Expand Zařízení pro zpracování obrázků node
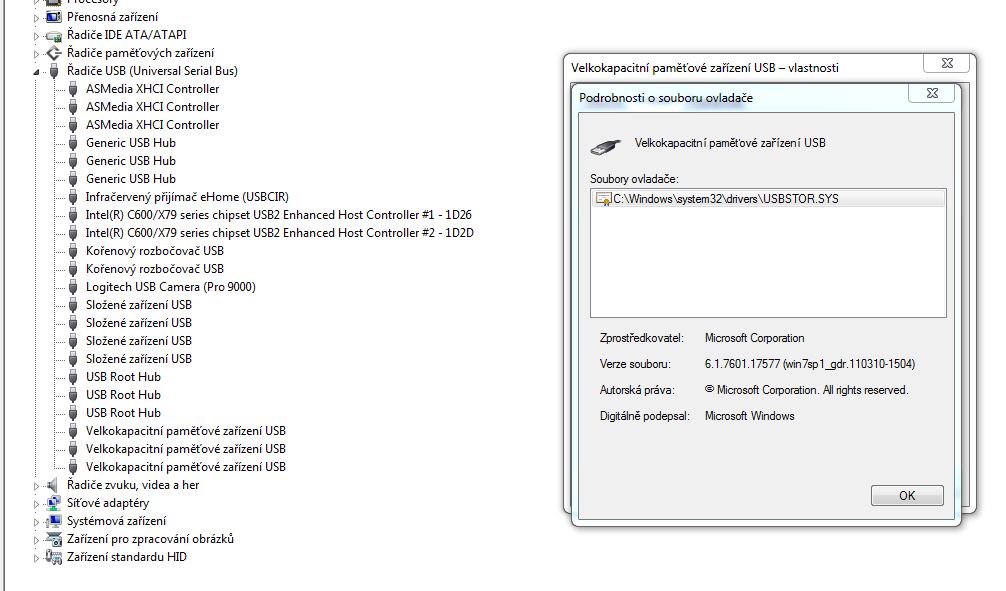The image size is (1006, 591). 37,540
